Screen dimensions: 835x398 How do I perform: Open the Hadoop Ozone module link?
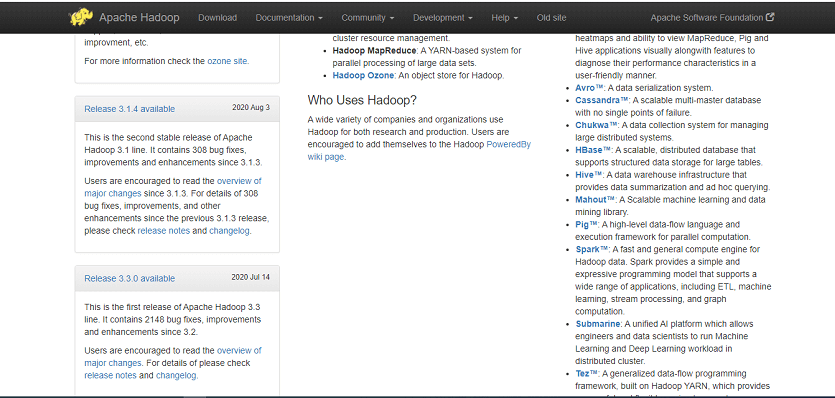click(363, 76)
